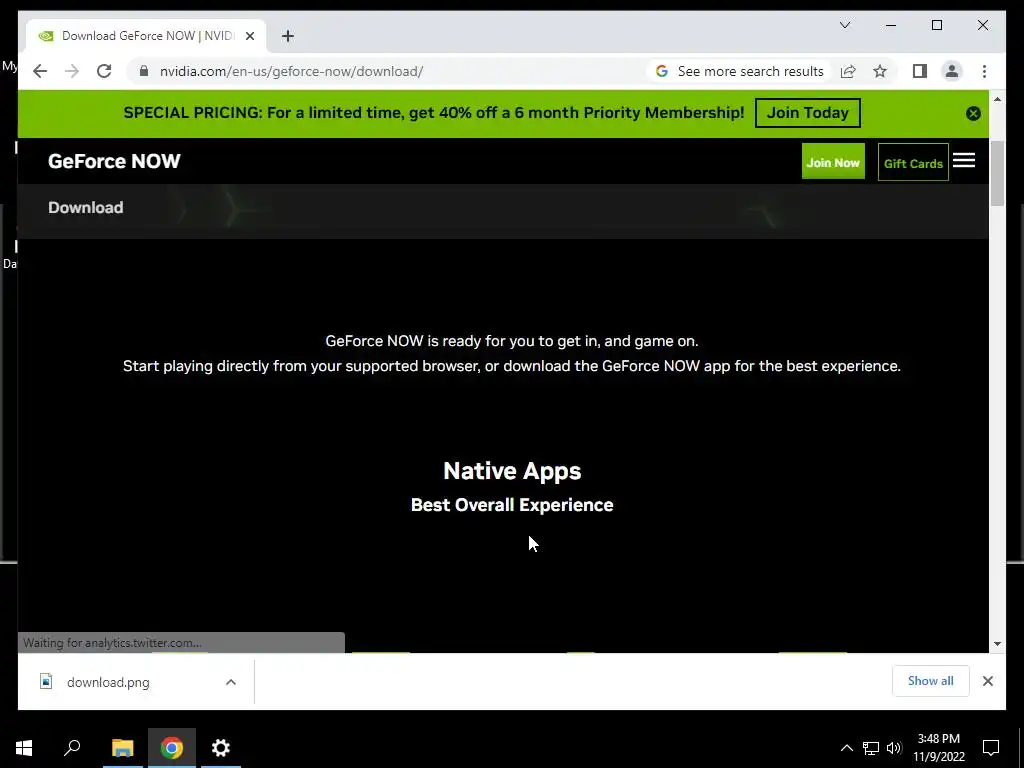
Task: Open the download.png downloaded file
Action: click(x=108, y=682)
